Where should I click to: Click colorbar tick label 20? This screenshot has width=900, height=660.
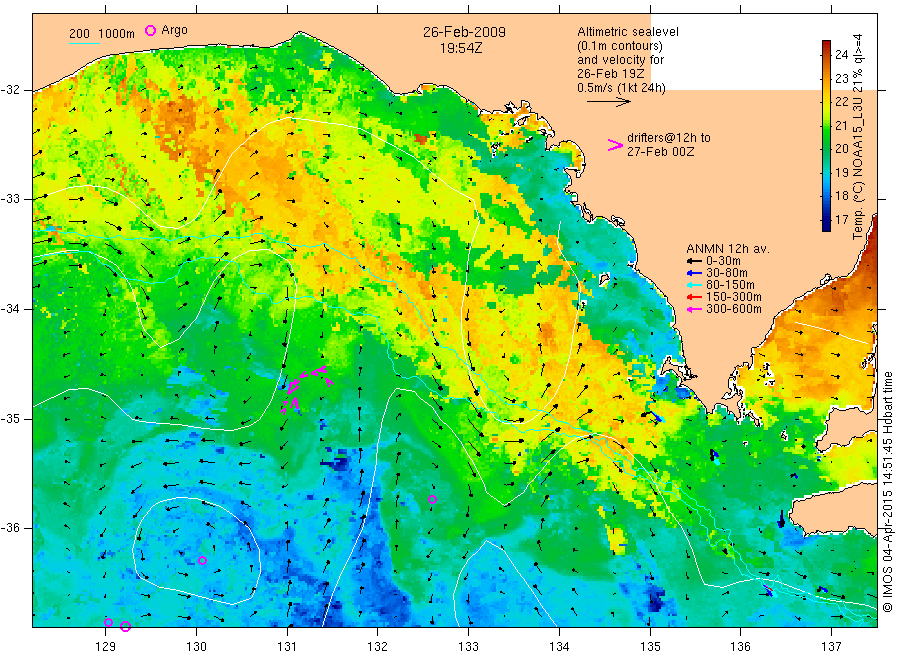pyautogui.click(x=841, y=149)
